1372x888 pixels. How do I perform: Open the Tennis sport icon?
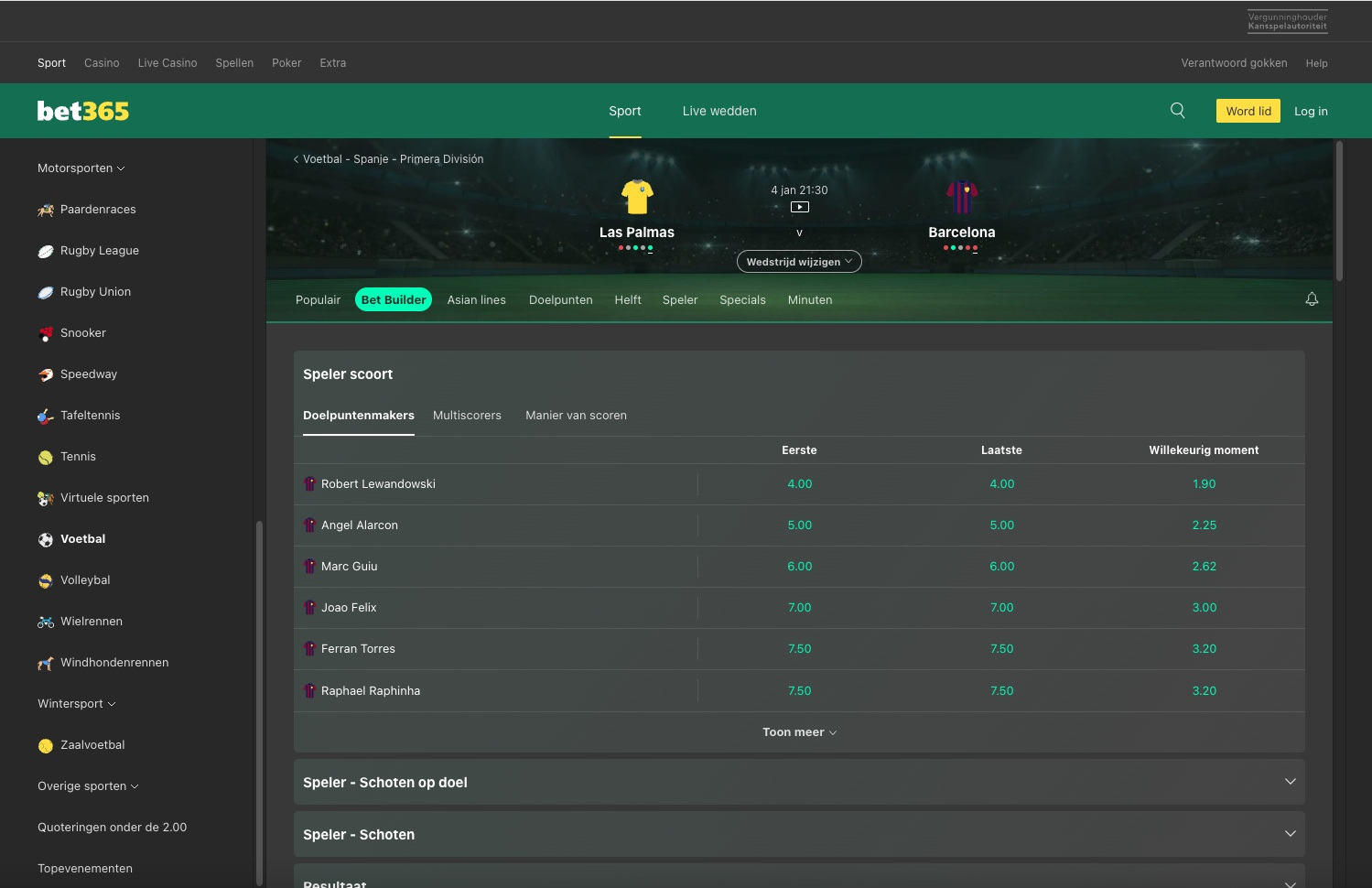45,456
